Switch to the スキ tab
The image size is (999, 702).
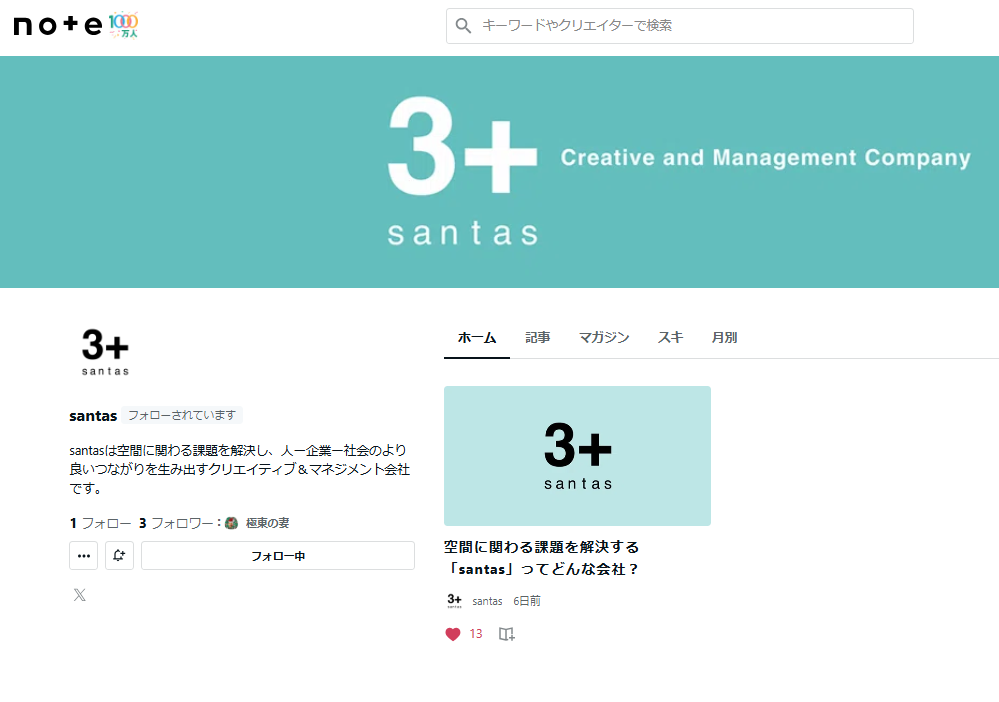tap(670, 338)
